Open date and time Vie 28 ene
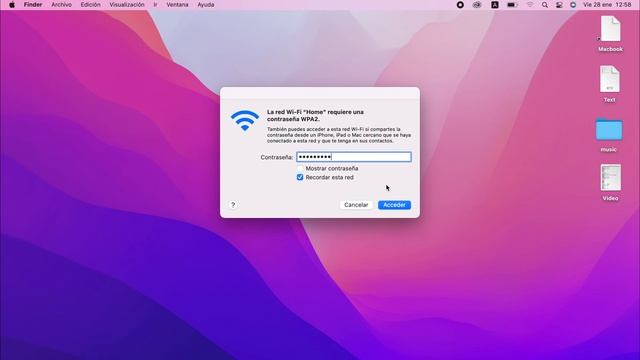This screenshot has width=640, height=360. tap(607, 5)
